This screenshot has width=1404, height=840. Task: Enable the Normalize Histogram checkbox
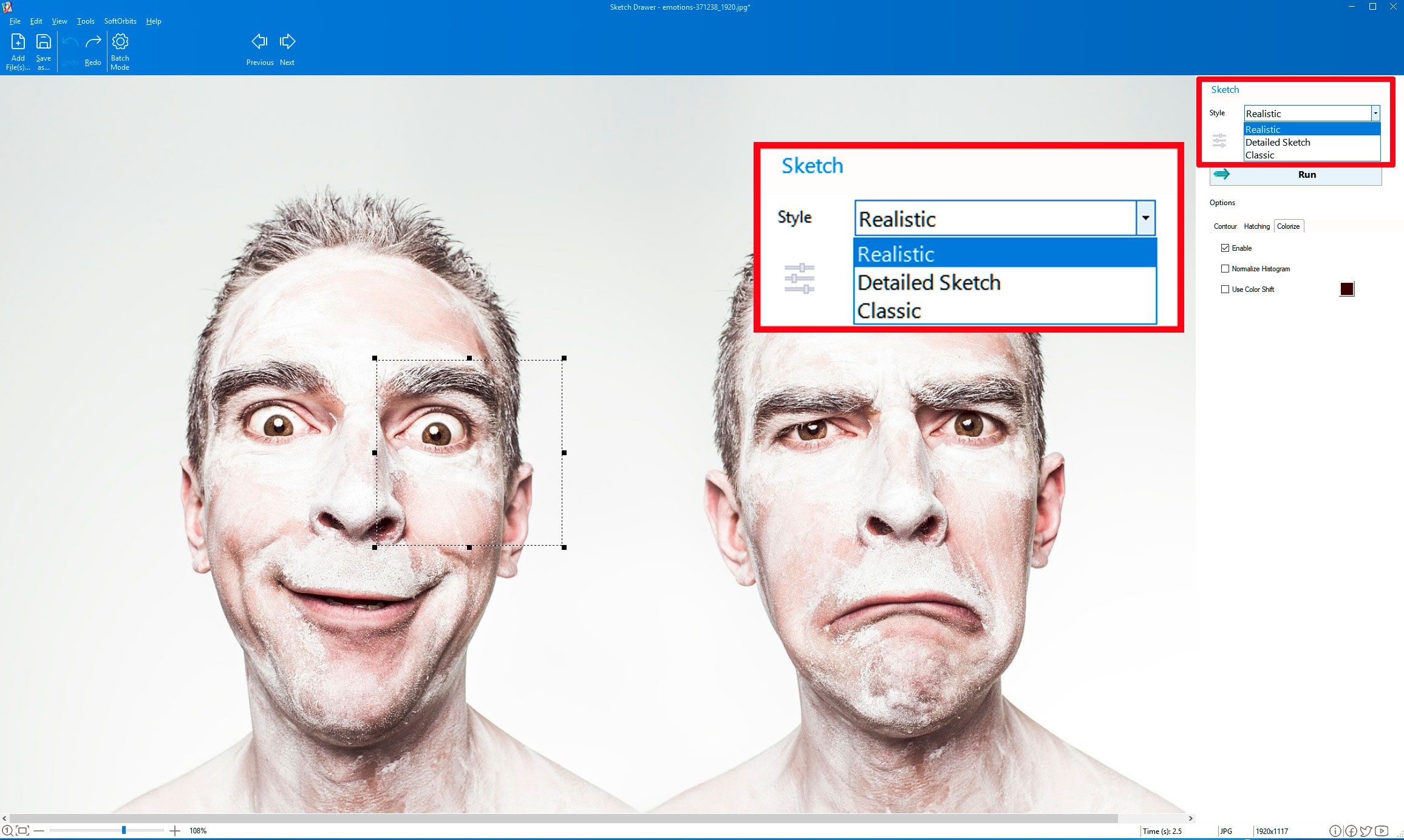1224,269
